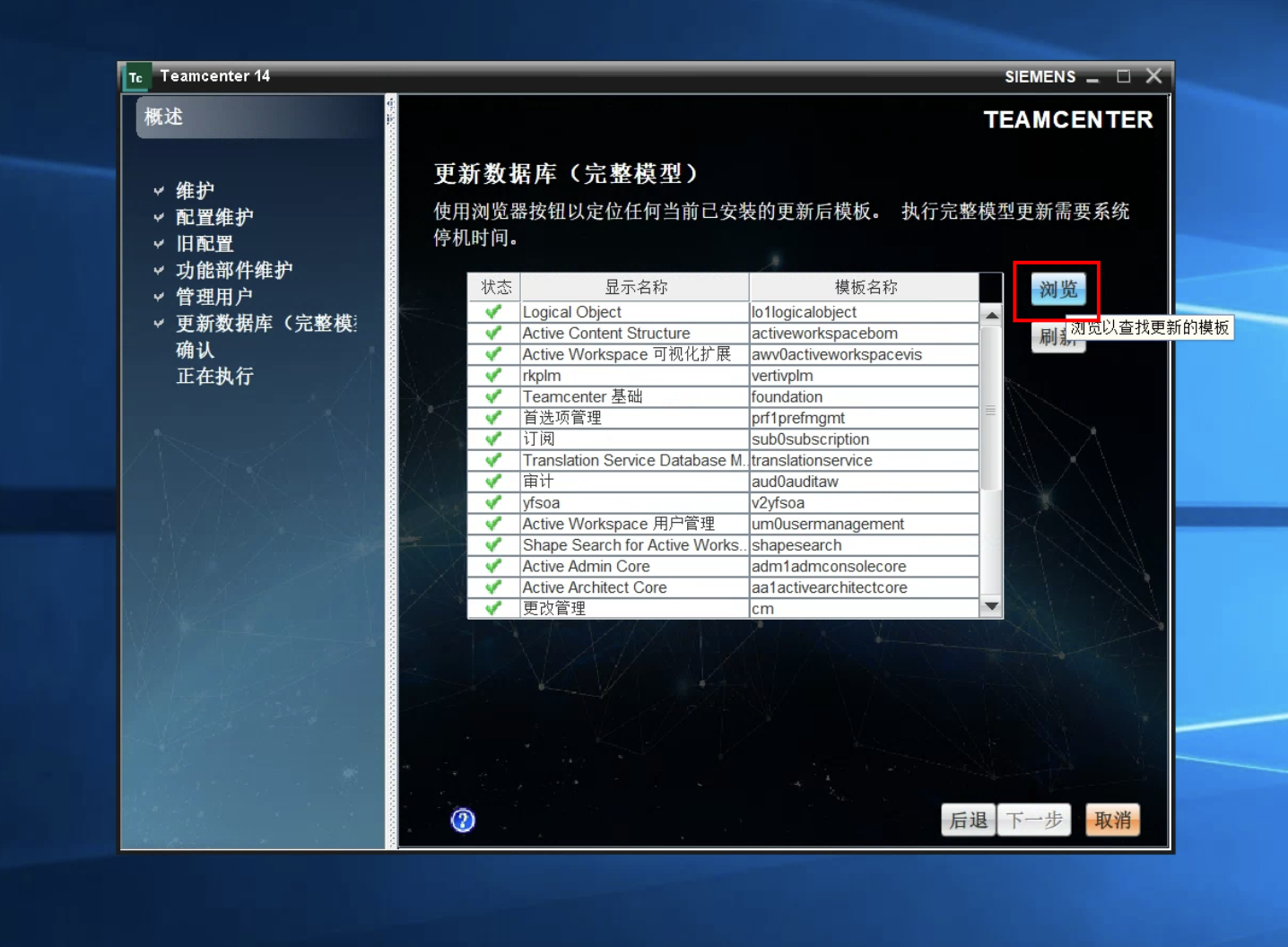This screenshot has width=1288, height=947.
Task: Click green check icon for Teamcenter 基础
Action: click(x=493, y=396)
